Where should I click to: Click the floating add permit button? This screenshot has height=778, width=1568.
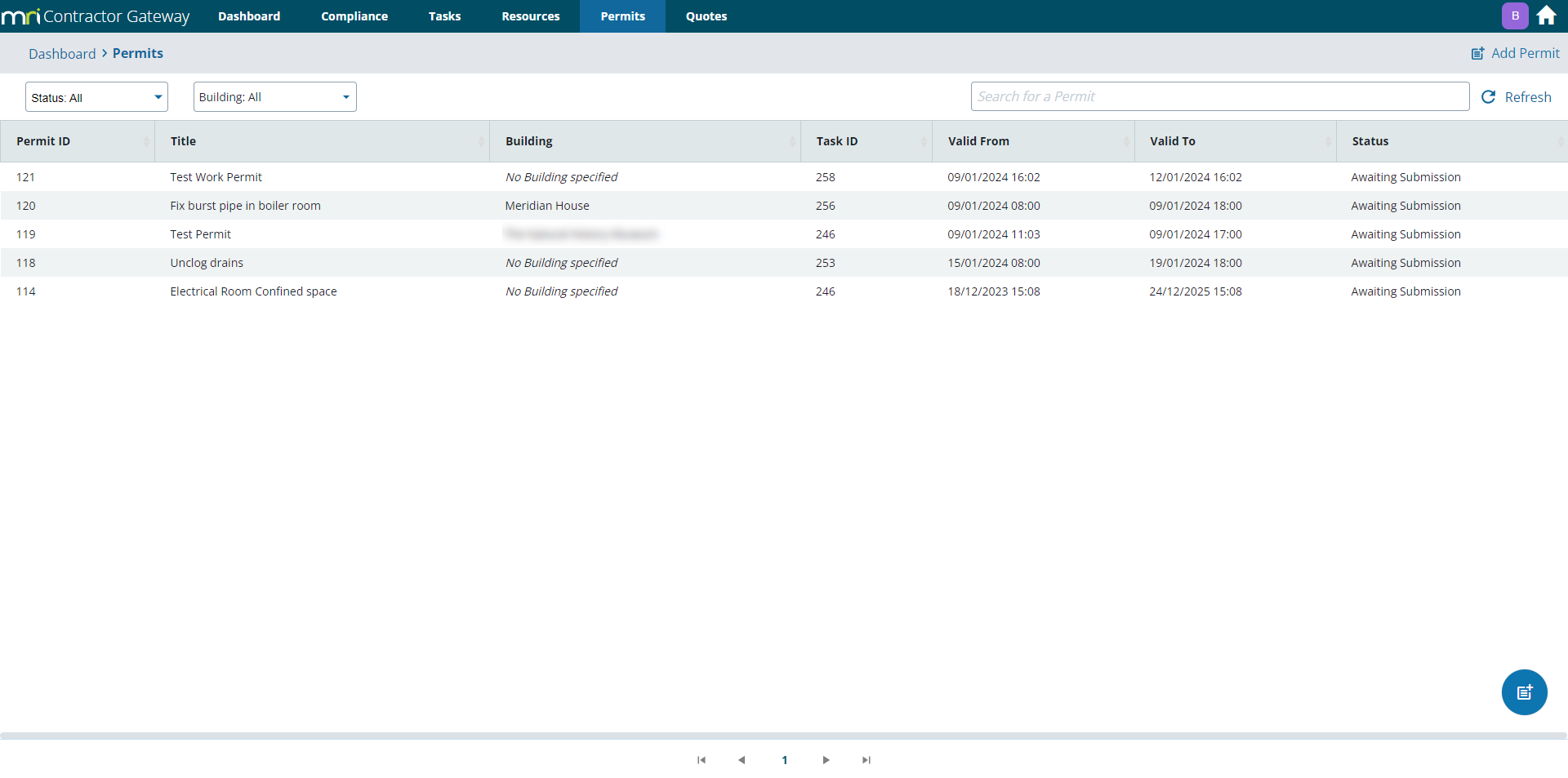point(1524,692)
